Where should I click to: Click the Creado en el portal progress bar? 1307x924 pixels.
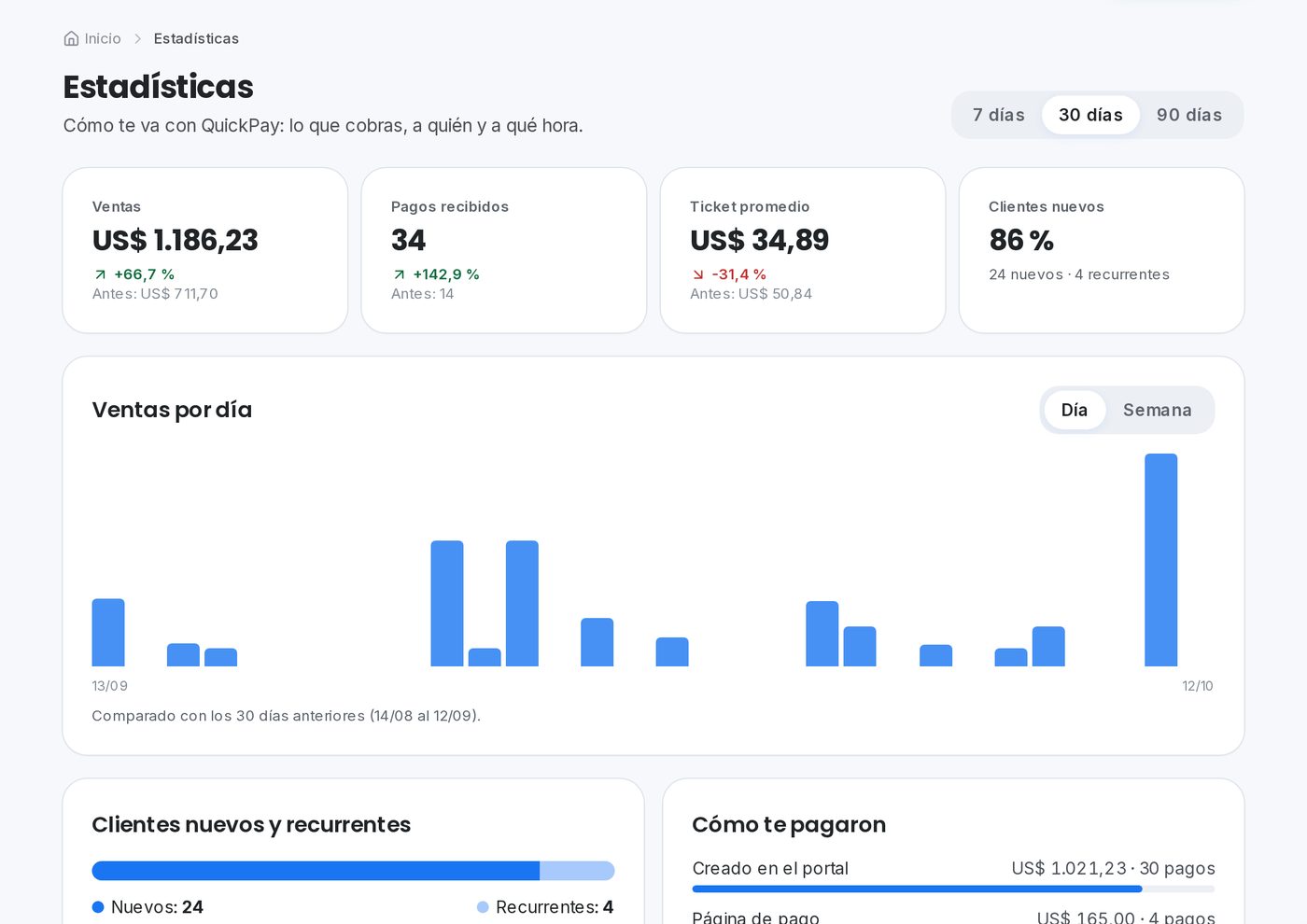(953, 889)
